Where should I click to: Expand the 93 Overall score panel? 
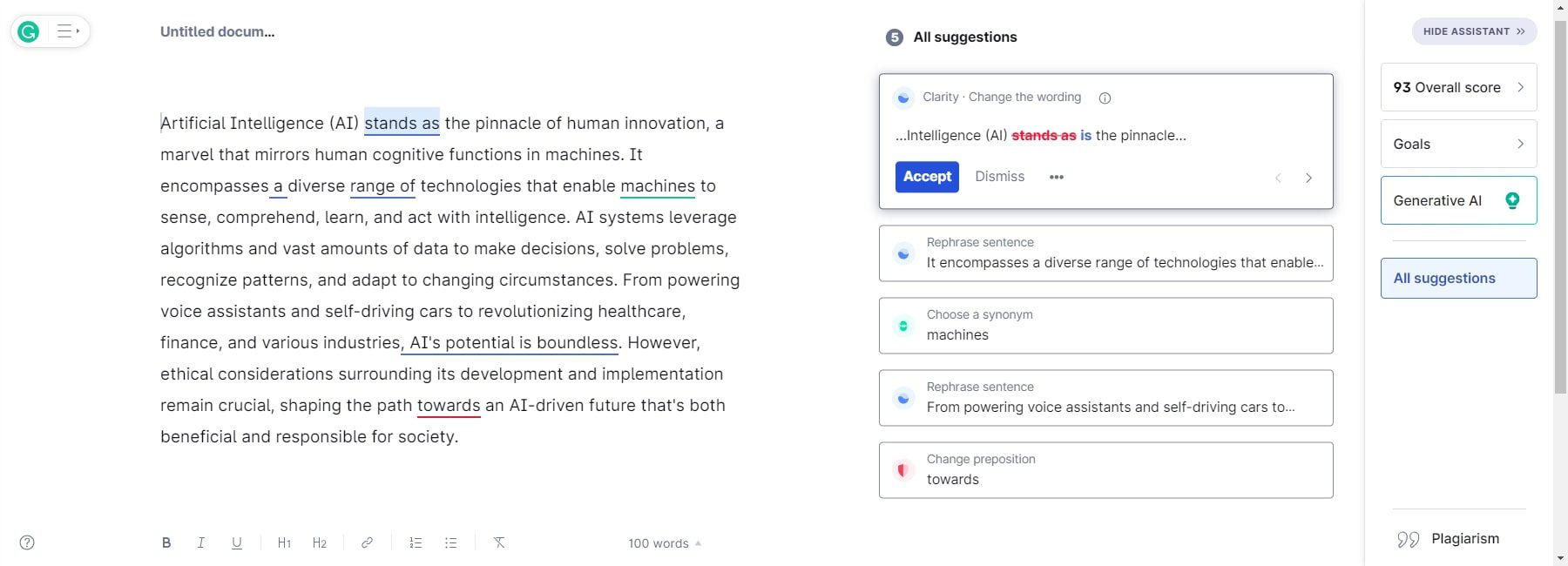click(1458, 87)
